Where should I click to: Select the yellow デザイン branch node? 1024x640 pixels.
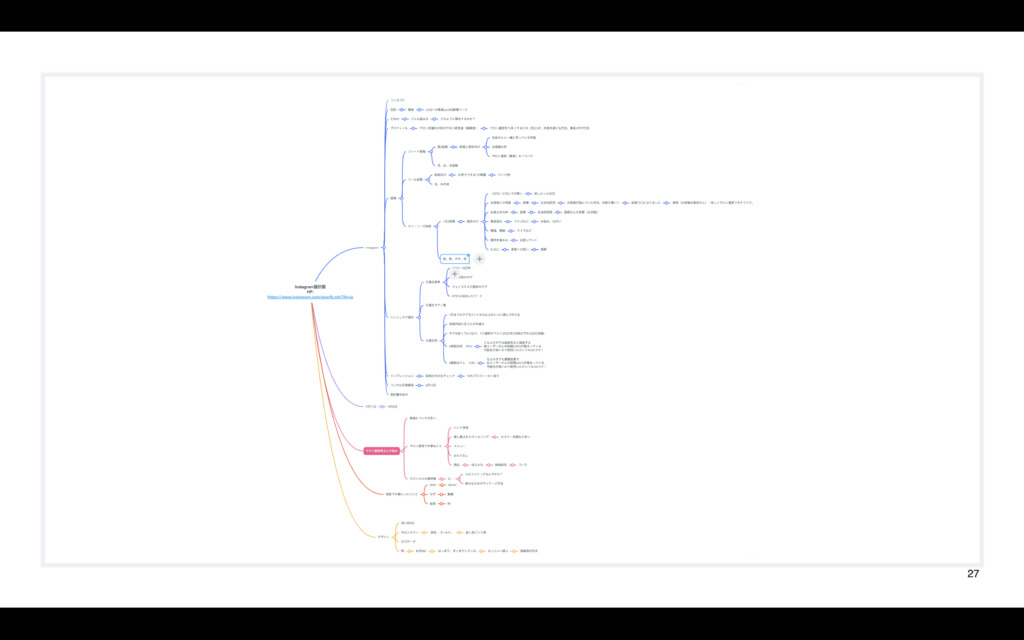click(x=383, y=537)
